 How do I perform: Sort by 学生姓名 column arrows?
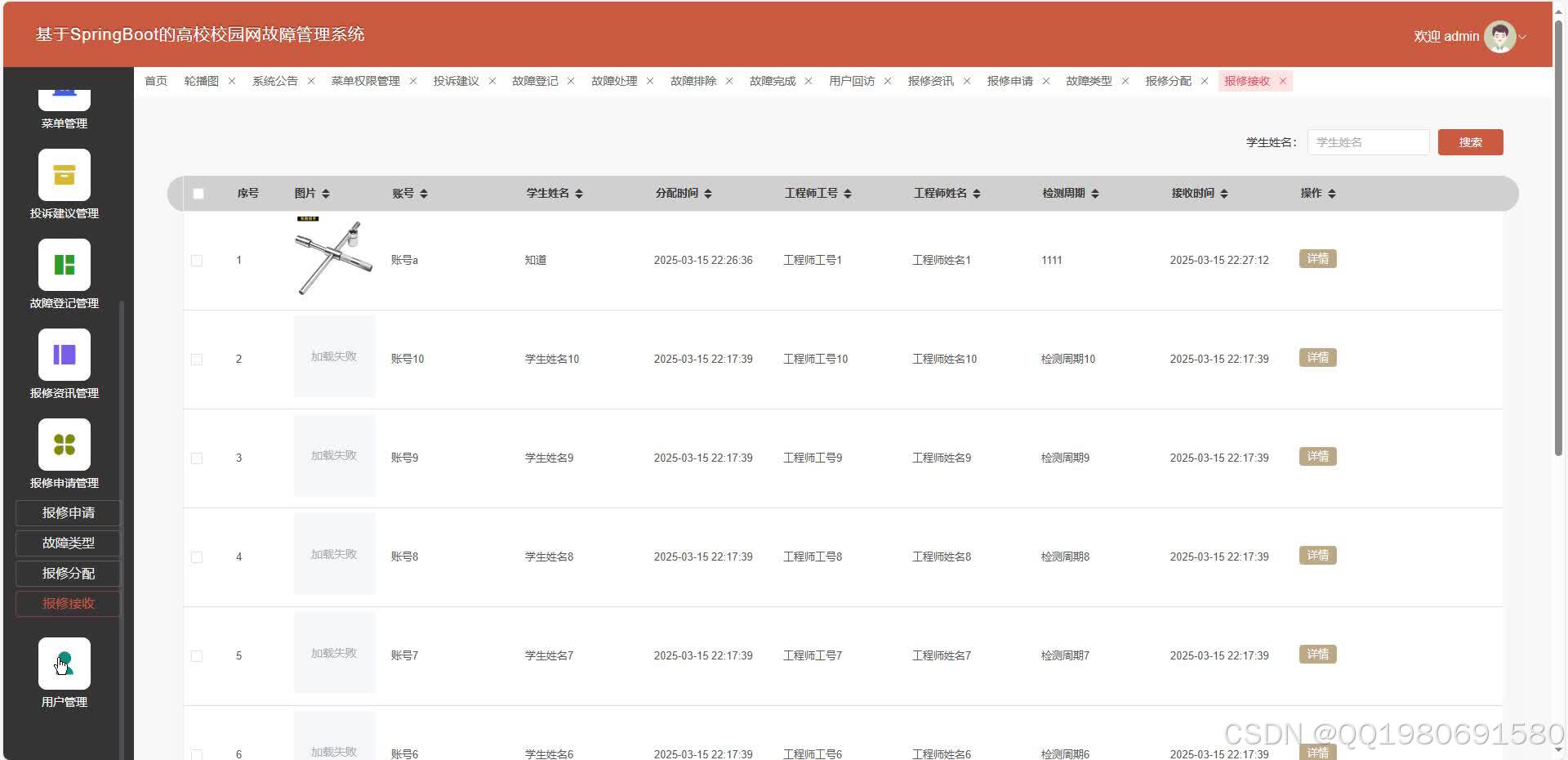pos(579,194)
